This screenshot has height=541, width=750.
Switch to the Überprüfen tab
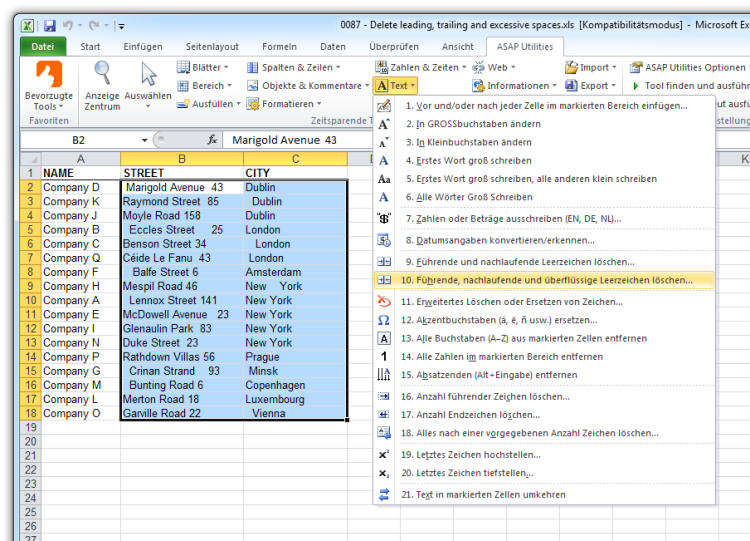point(394,46)
